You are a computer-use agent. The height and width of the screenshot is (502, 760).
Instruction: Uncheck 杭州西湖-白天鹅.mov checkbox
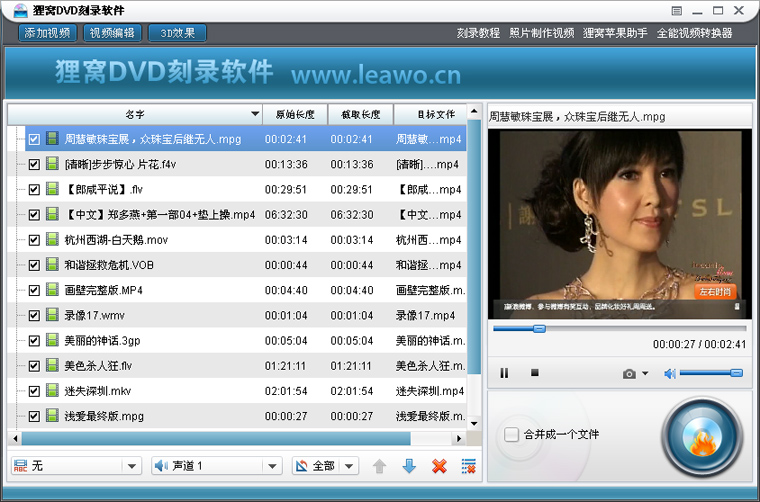click(x=34, y=240)
